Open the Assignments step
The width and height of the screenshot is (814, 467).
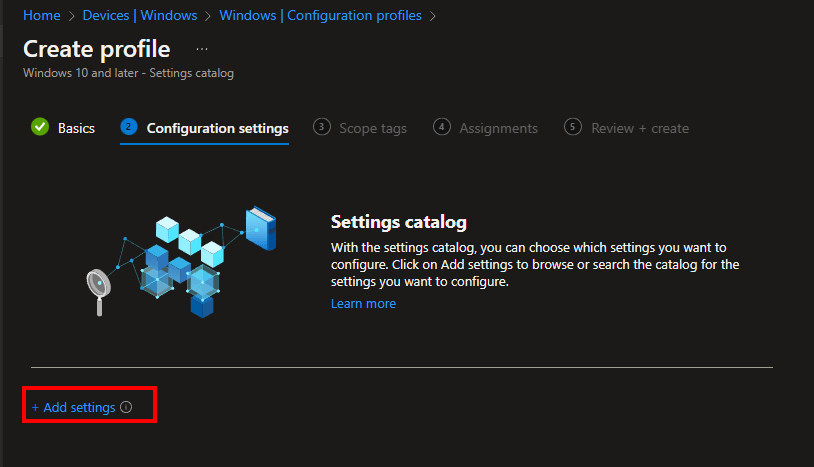click(498, 128)
